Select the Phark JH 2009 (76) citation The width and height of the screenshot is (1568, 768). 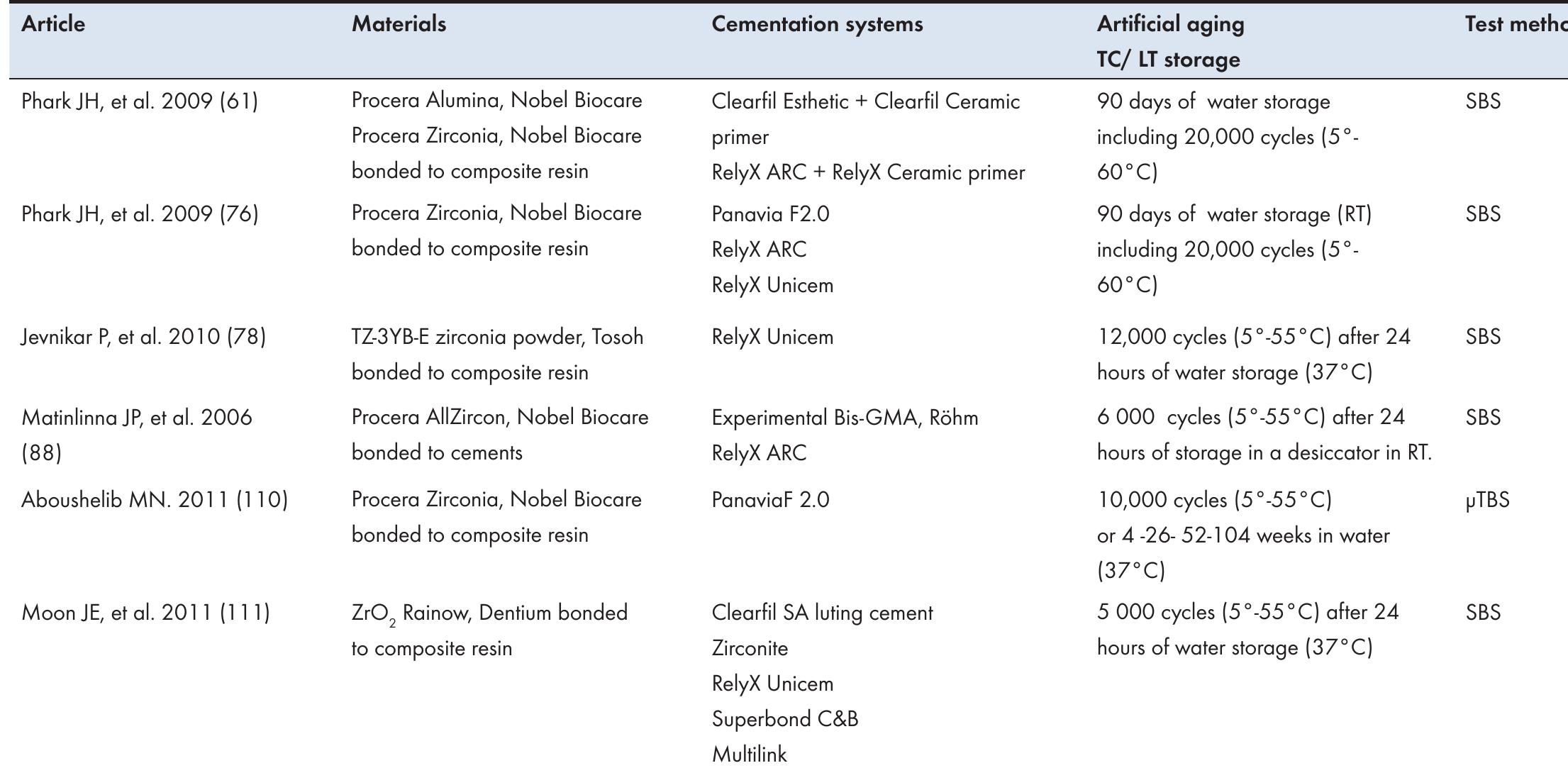(x=140, y=214)
